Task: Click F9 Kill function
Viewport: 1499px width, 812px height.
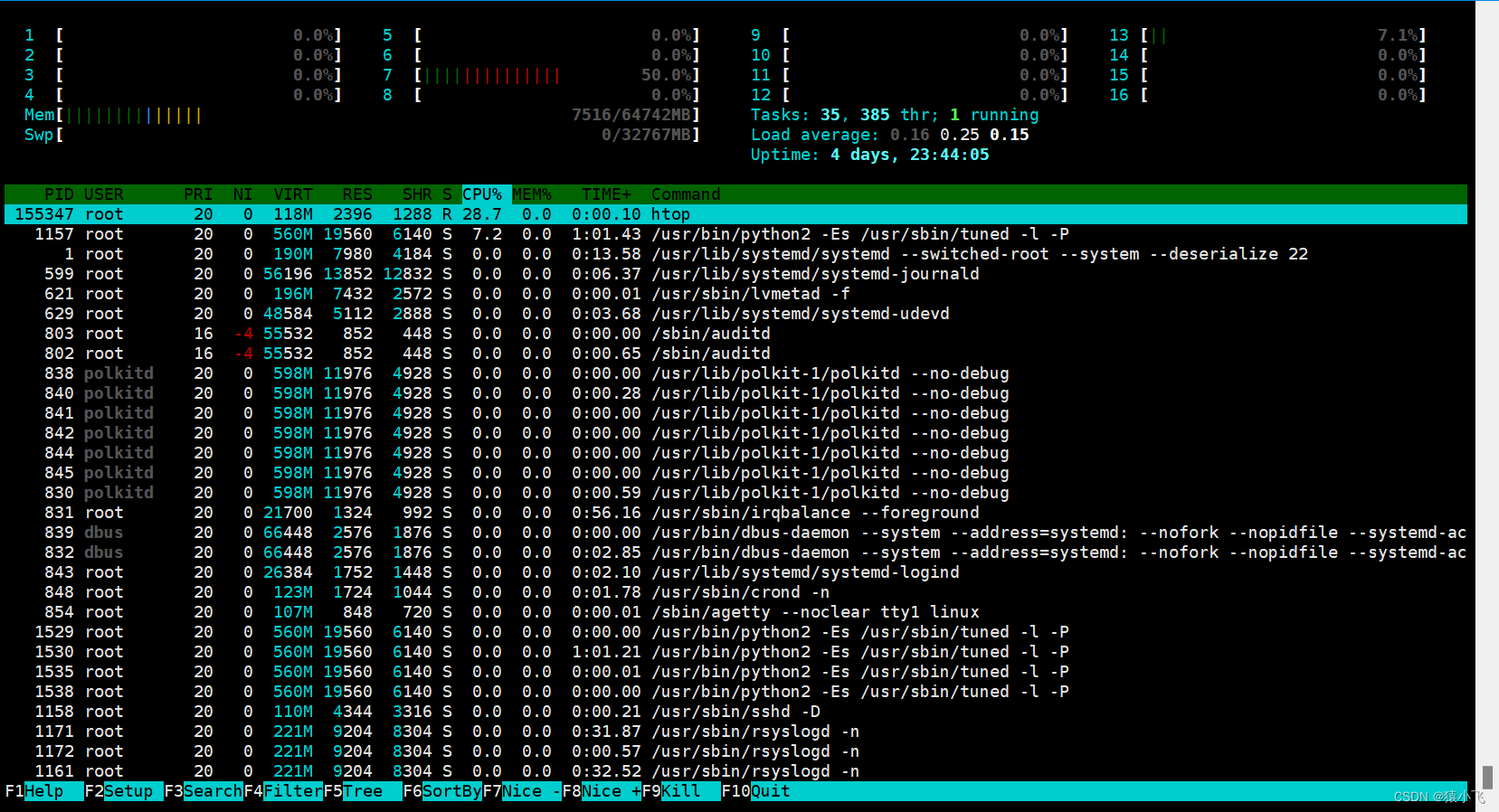Action: pyautogui.click(x=681, y=791)
